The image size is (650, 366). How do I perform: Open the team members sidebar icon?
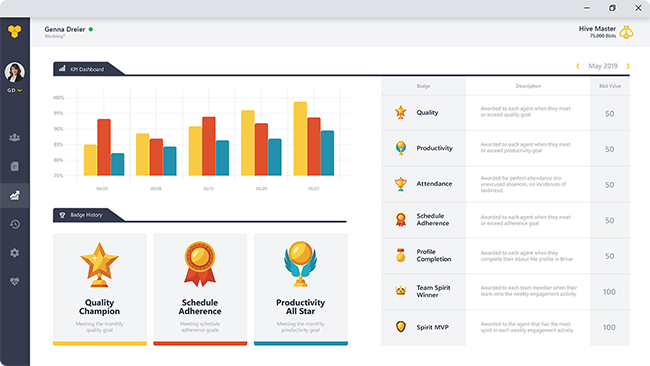[x=15, y=137]
